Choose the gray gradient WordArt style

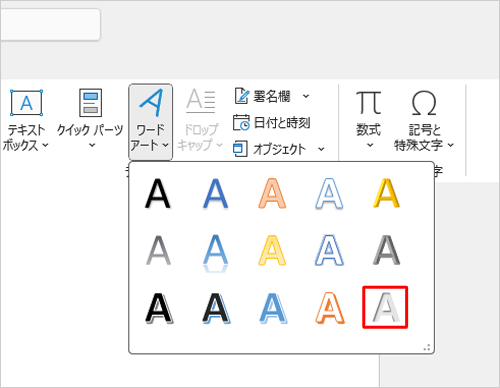(x=158, y=251)
